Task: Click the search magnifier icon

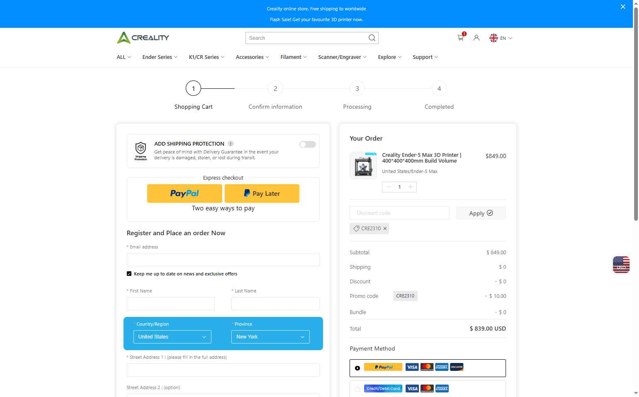Action: pos(372,38)
